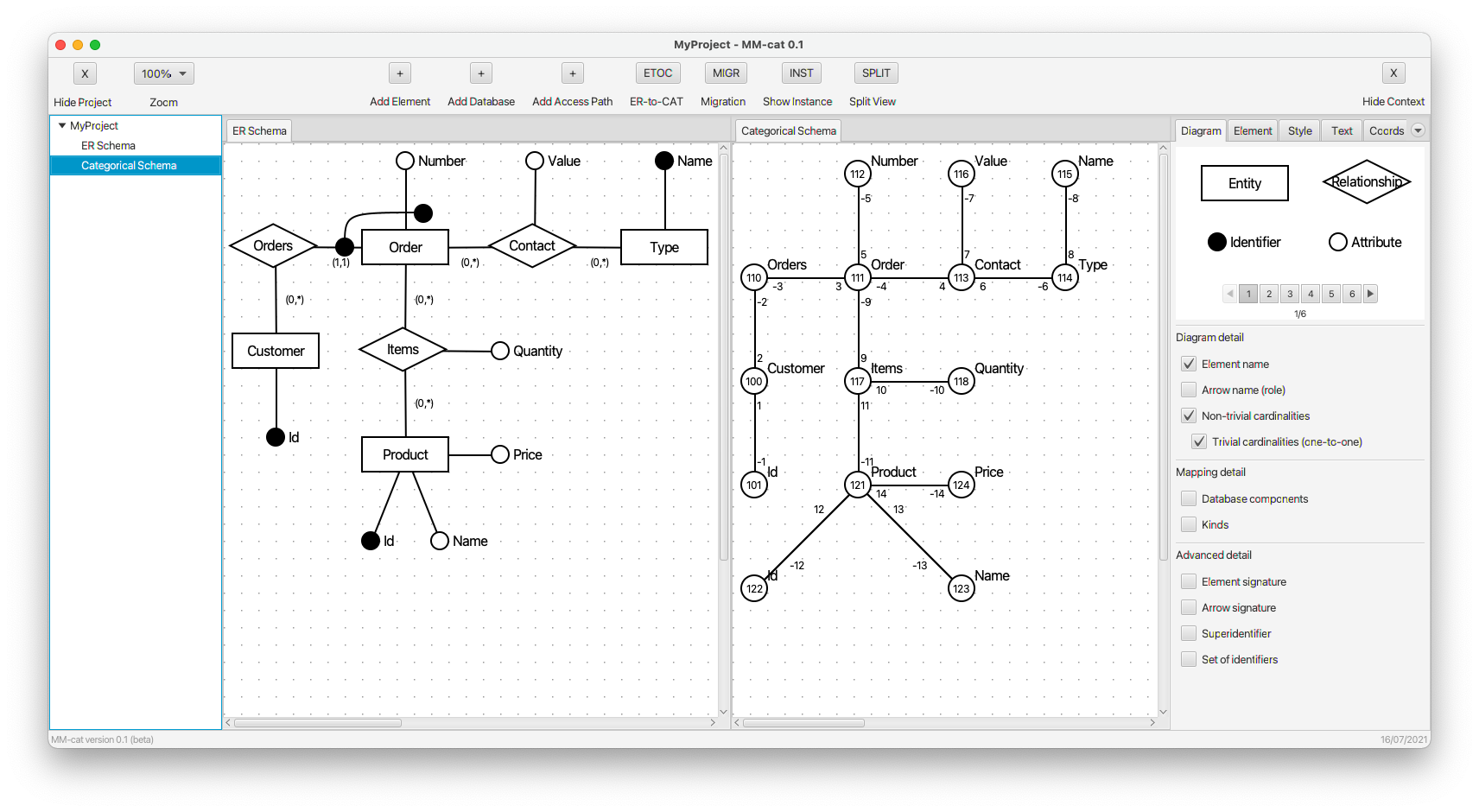The image size is (1479, 812).
Task: Uncheck Non-trivial cardinalities checkbox
Action: coord(1189,416)
